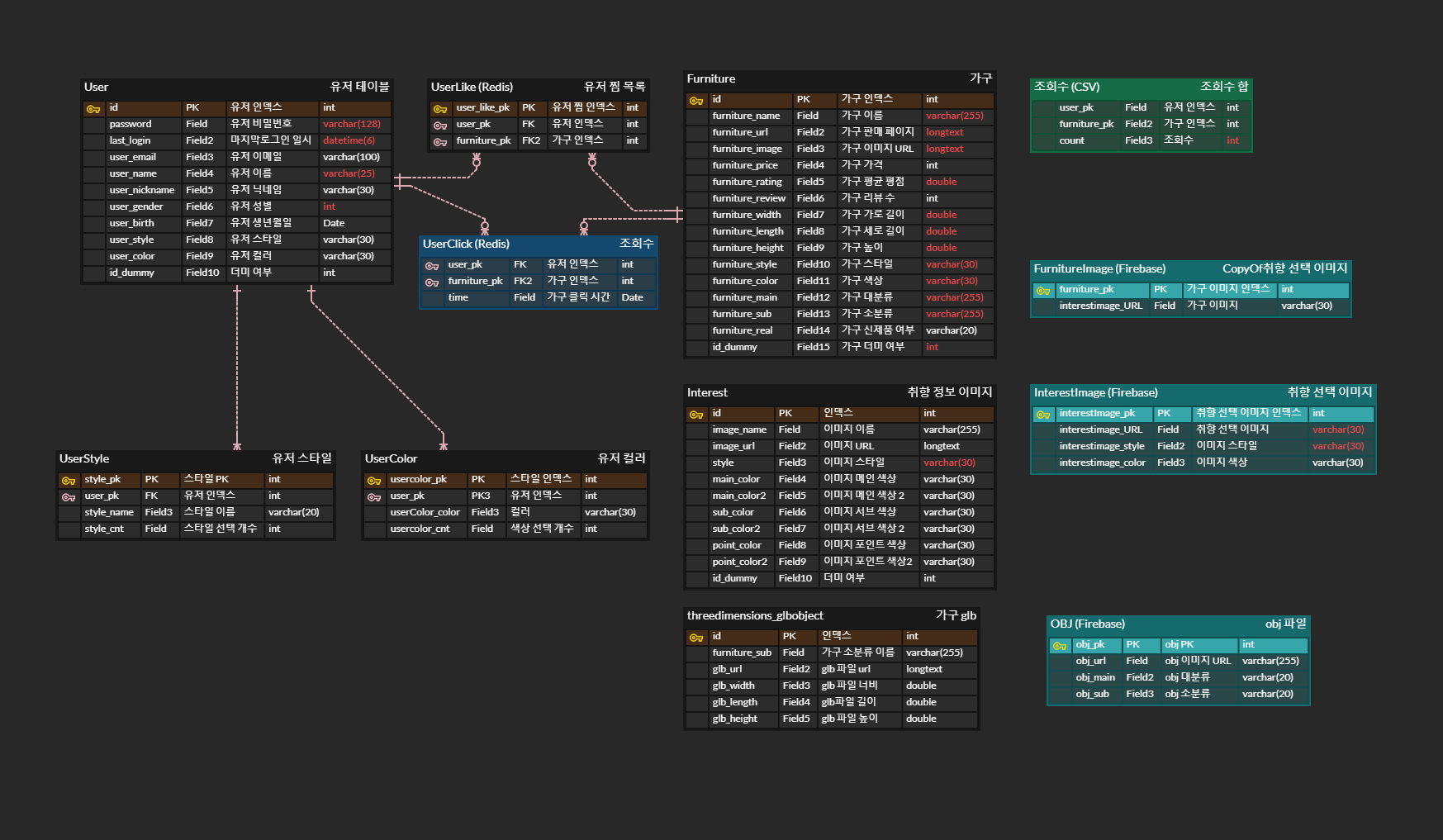This screenshot has height=840, width=1443.
Task: Select the FurnitureImage (Firebase) table title
Action: click(x=1099, y=268)
